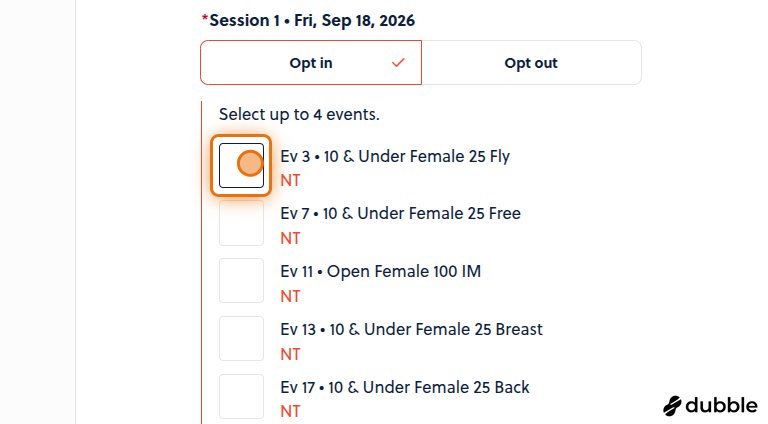
Task: Check the Ev 7 Female 25 Free checkbox
Action: (241, 223)
